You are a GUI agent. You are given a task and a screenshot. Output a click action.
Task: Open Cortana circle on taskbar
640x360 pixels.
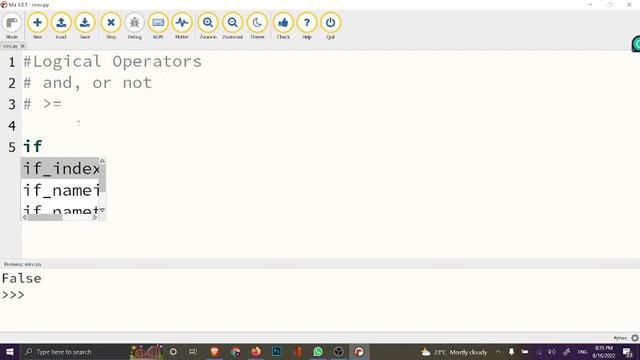click(x=173, y=352)
